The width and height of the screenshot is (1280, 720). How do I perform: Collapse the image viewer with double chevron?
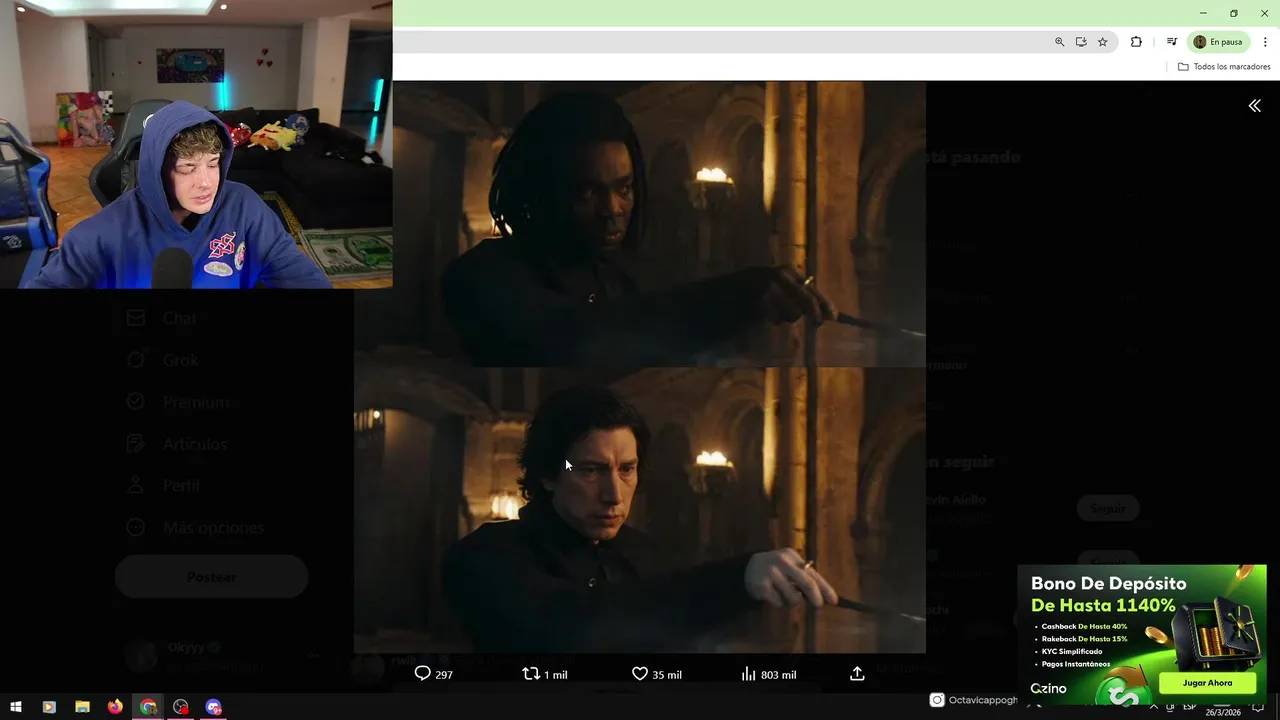tap(1254, 106)
